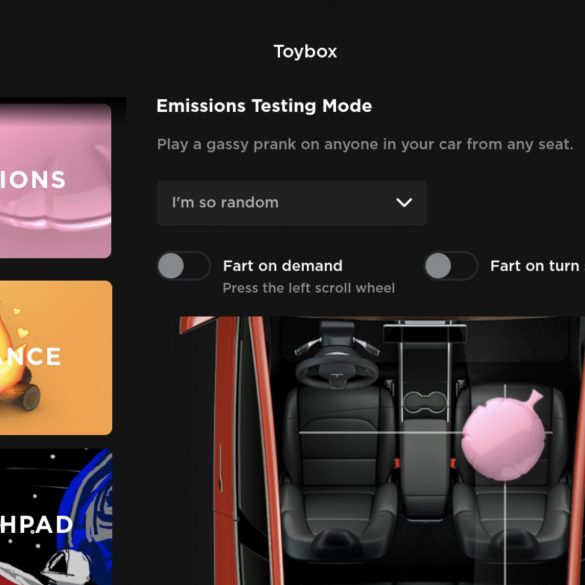
Task: Click the red driver door in car view
Action: point(226,450)
